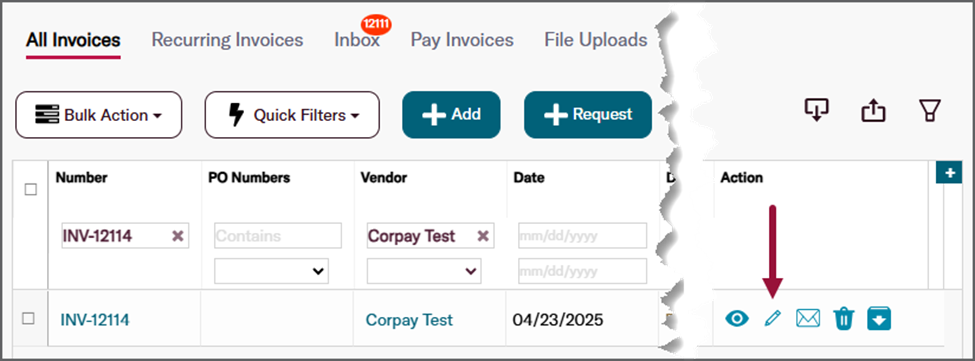
Task: Select the INV-12114 row checkbox
Action: [x=28, y=318]
